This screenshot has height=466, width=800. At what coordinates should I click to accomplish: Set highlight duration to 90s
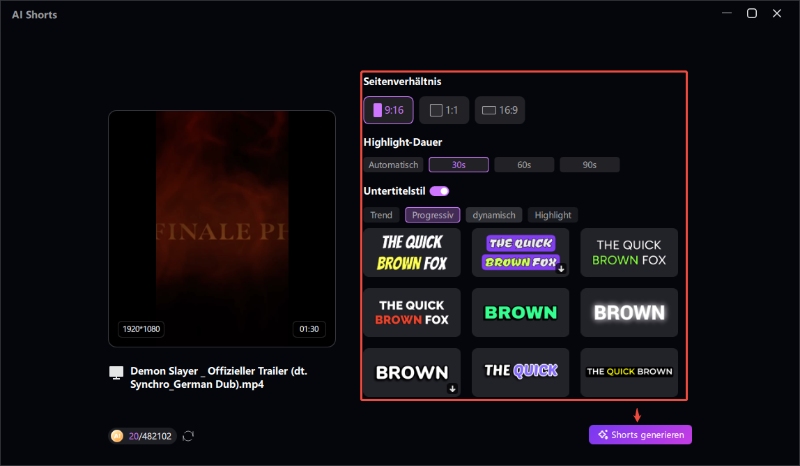point(589,165)
